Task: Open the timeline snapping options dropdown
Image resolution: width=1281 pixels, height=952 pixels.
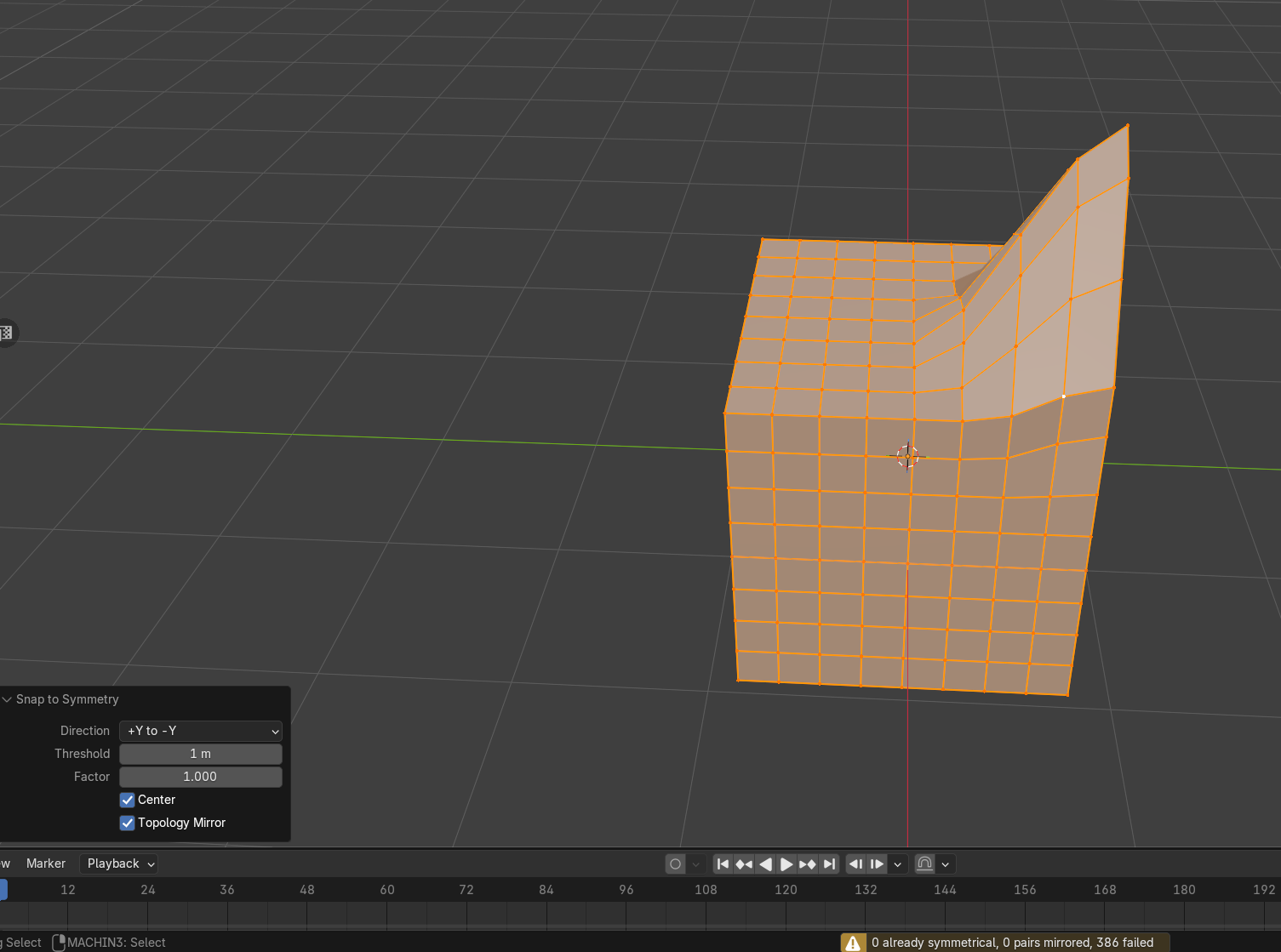Action: tap(945, 864)
